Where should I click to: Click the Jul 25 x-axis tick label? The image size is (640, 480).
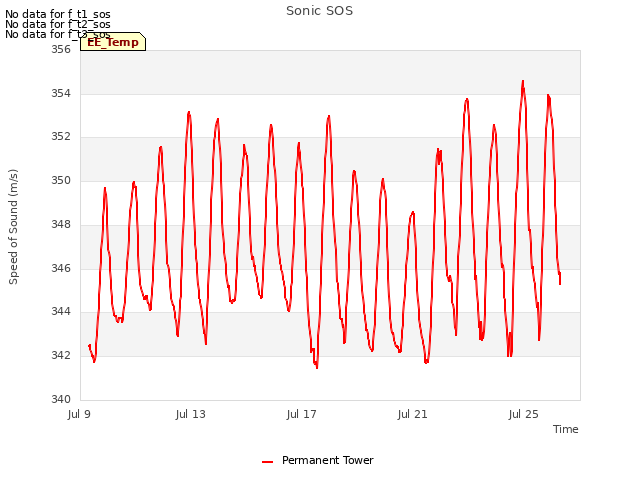[523, 414]
